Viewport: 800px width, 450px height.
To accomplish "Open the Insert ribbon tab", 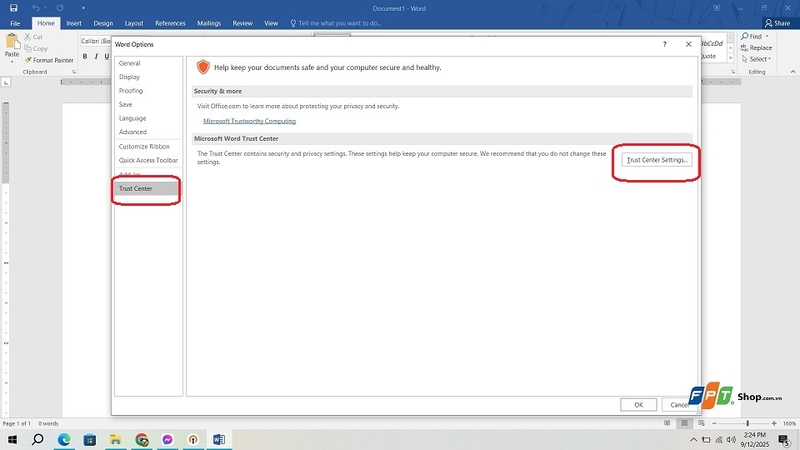I will [x=74, y=23].
